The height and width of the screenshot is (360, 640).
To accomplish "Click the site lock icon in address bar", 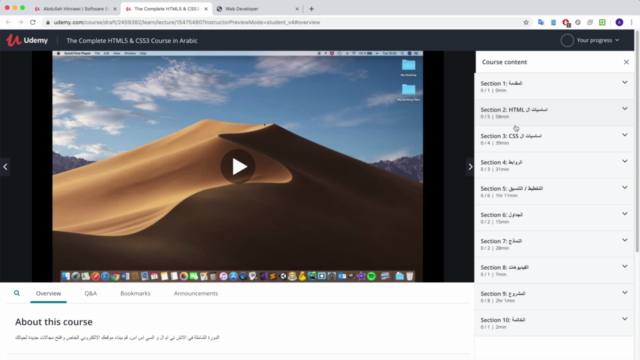I will 48,22.
